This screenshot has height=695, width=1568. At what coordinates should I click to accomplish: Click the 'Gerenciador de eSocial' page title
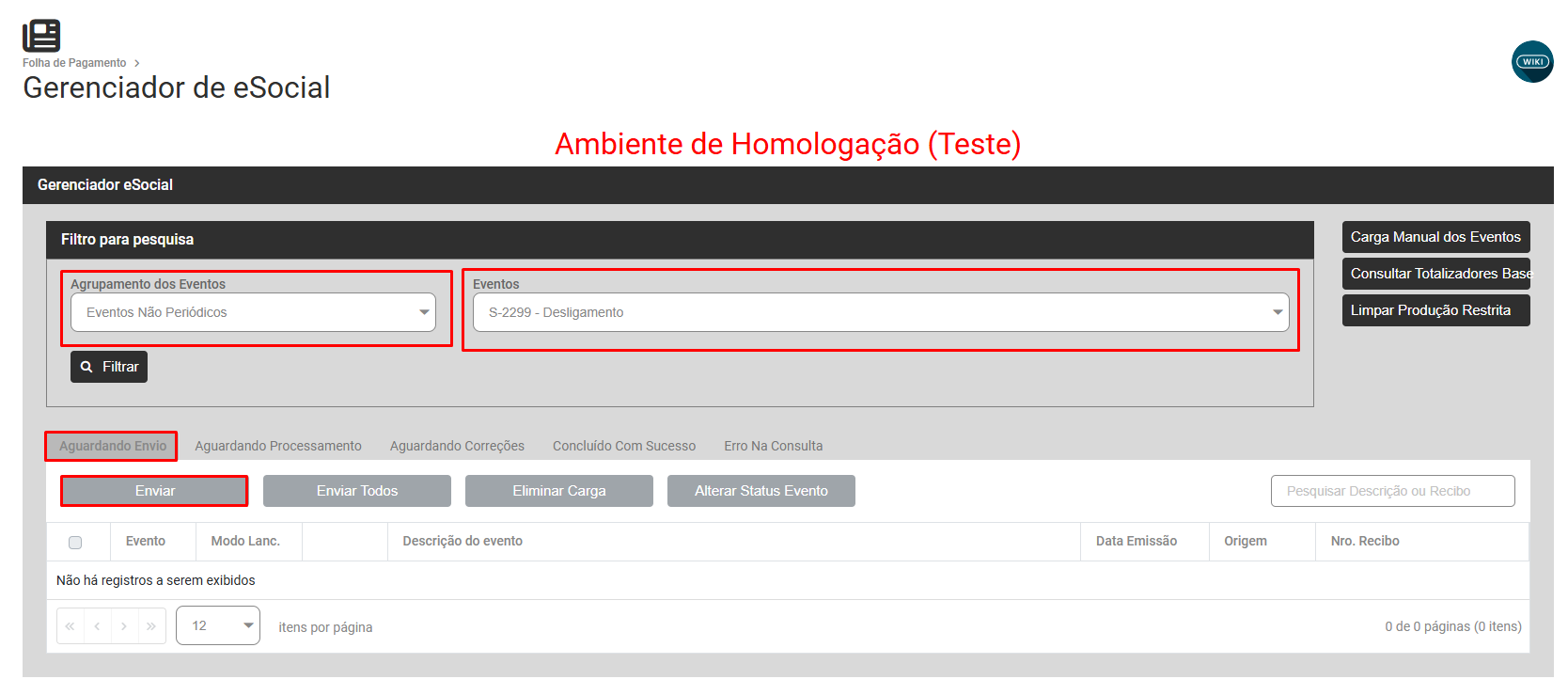pyautogui.click(x=177, y=87)
